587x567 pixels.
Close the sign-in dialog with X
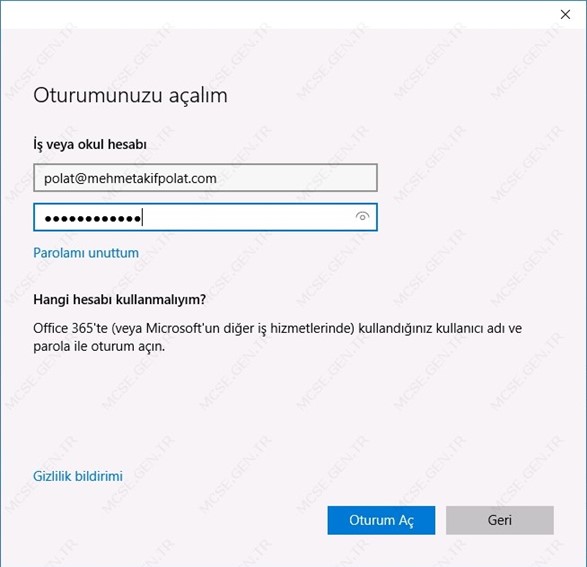pyautogui.click(x=565, y=14)
